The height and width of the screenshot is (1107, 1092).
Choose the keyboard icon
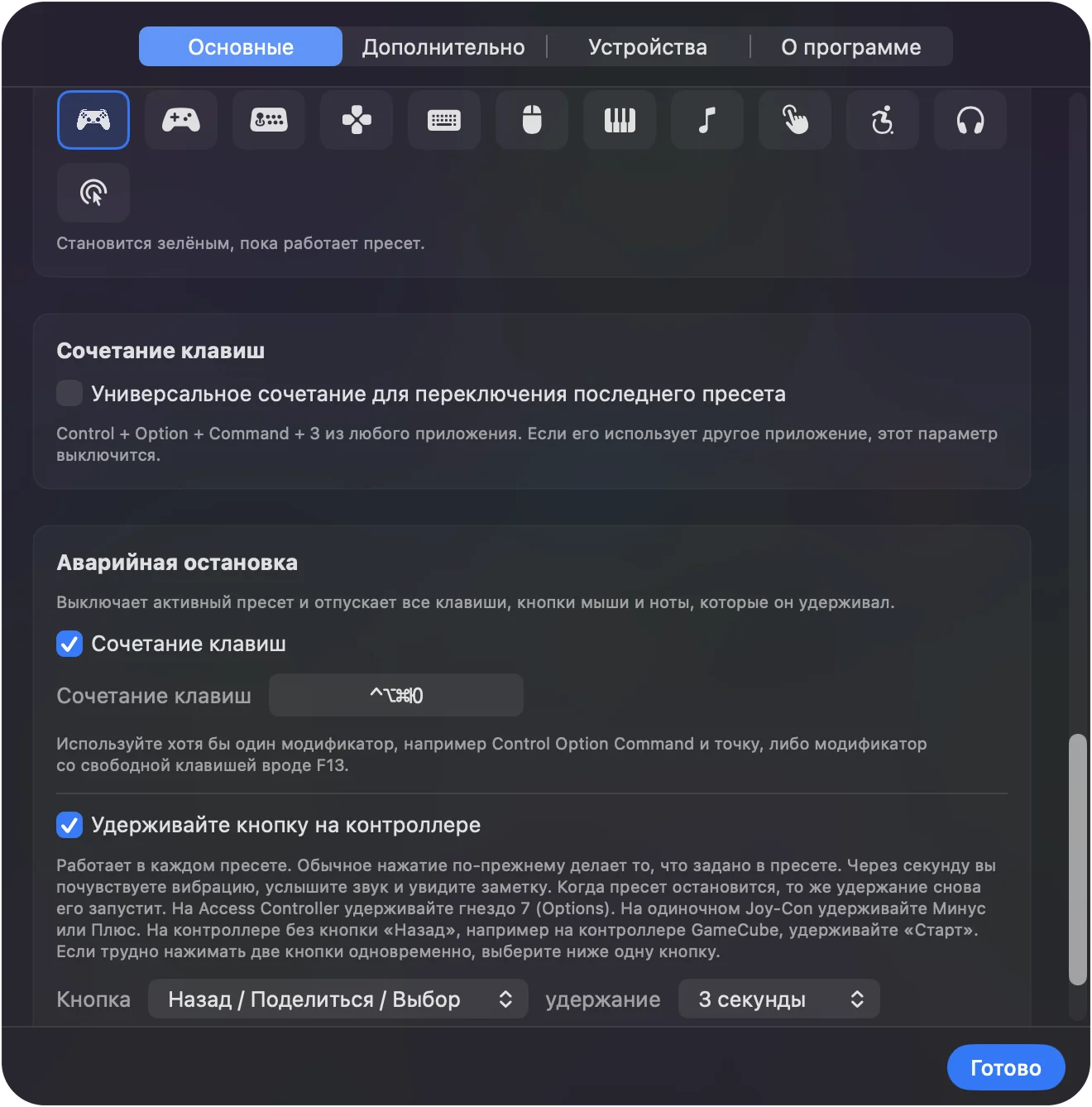pyautogui.click(x=444, y=120)
